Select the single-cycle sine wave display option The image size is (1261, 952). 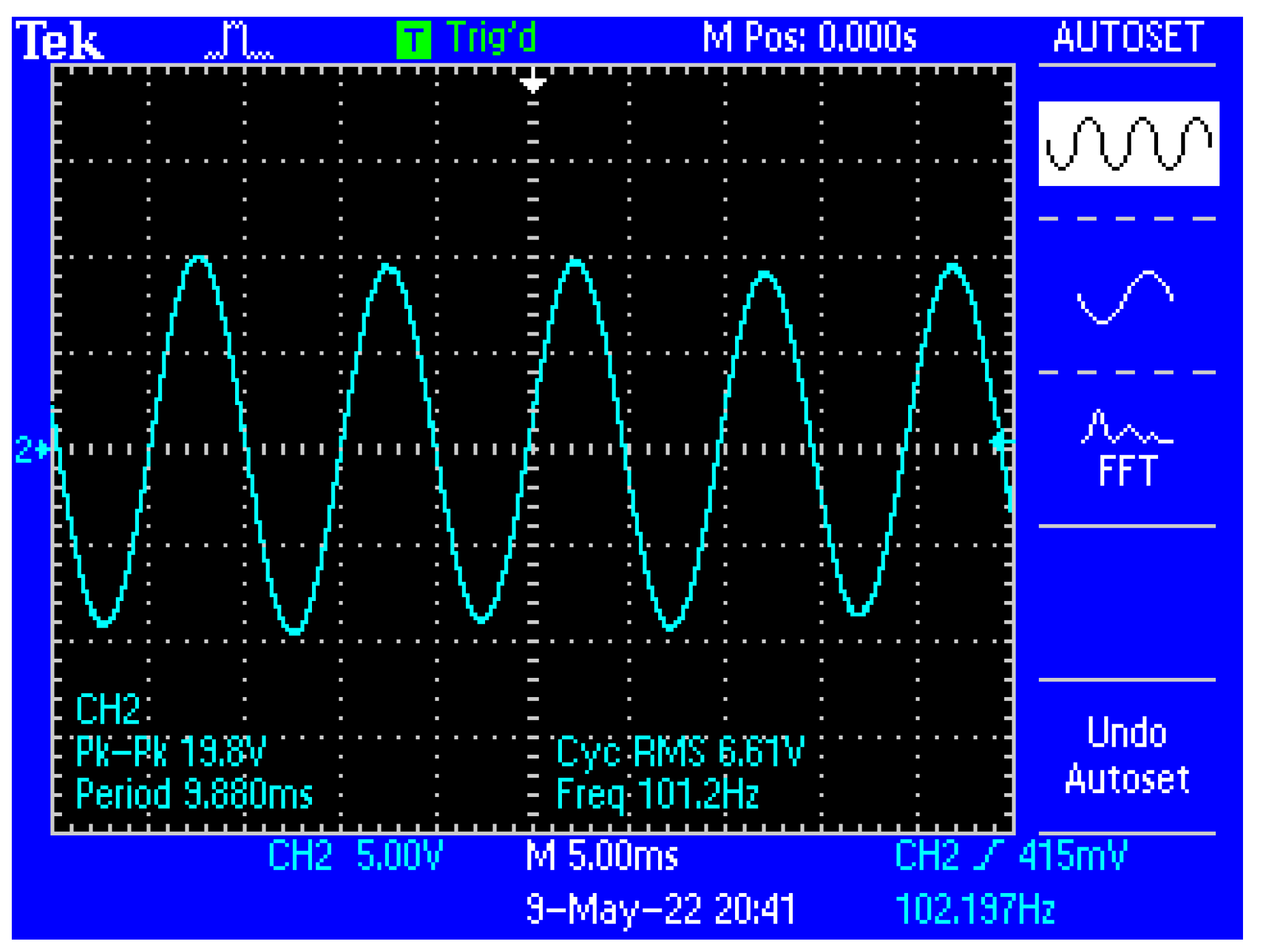click(1125, 296)
